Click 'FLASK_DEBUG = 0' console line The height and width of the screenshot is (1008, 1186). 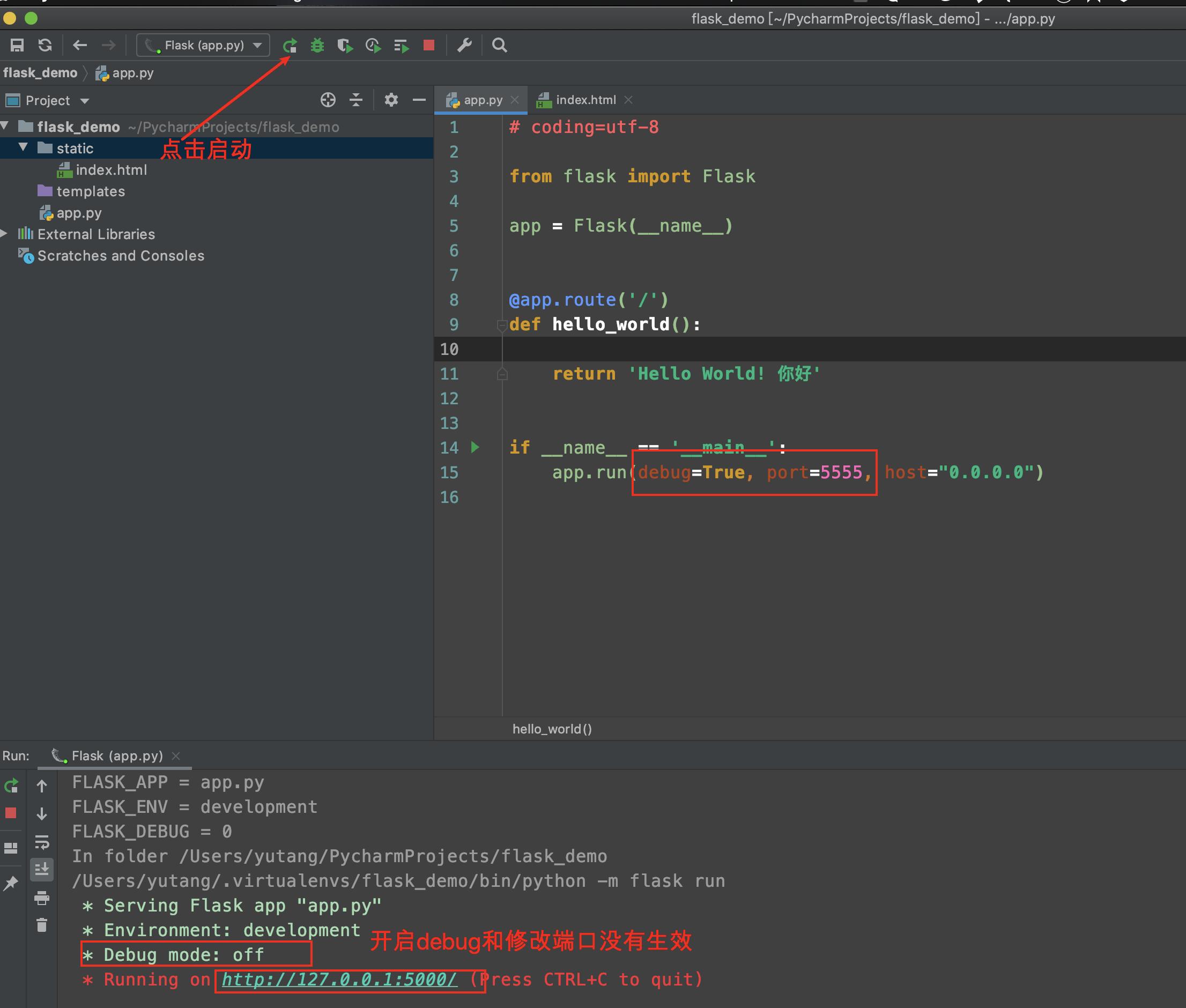click(x=152, y=832)
